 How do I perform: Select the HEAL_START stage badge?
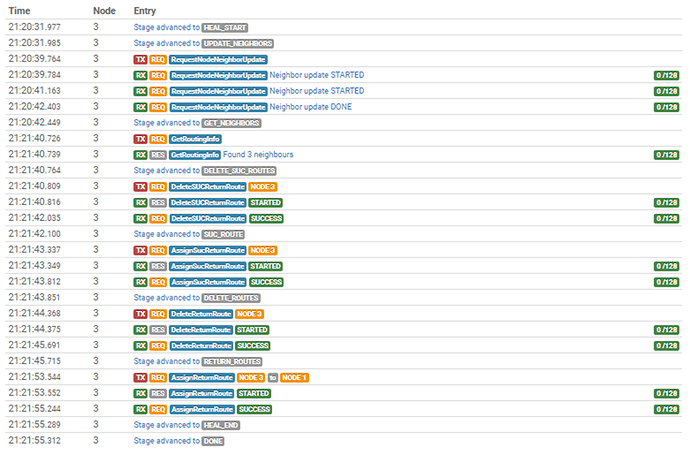point(225,28)
